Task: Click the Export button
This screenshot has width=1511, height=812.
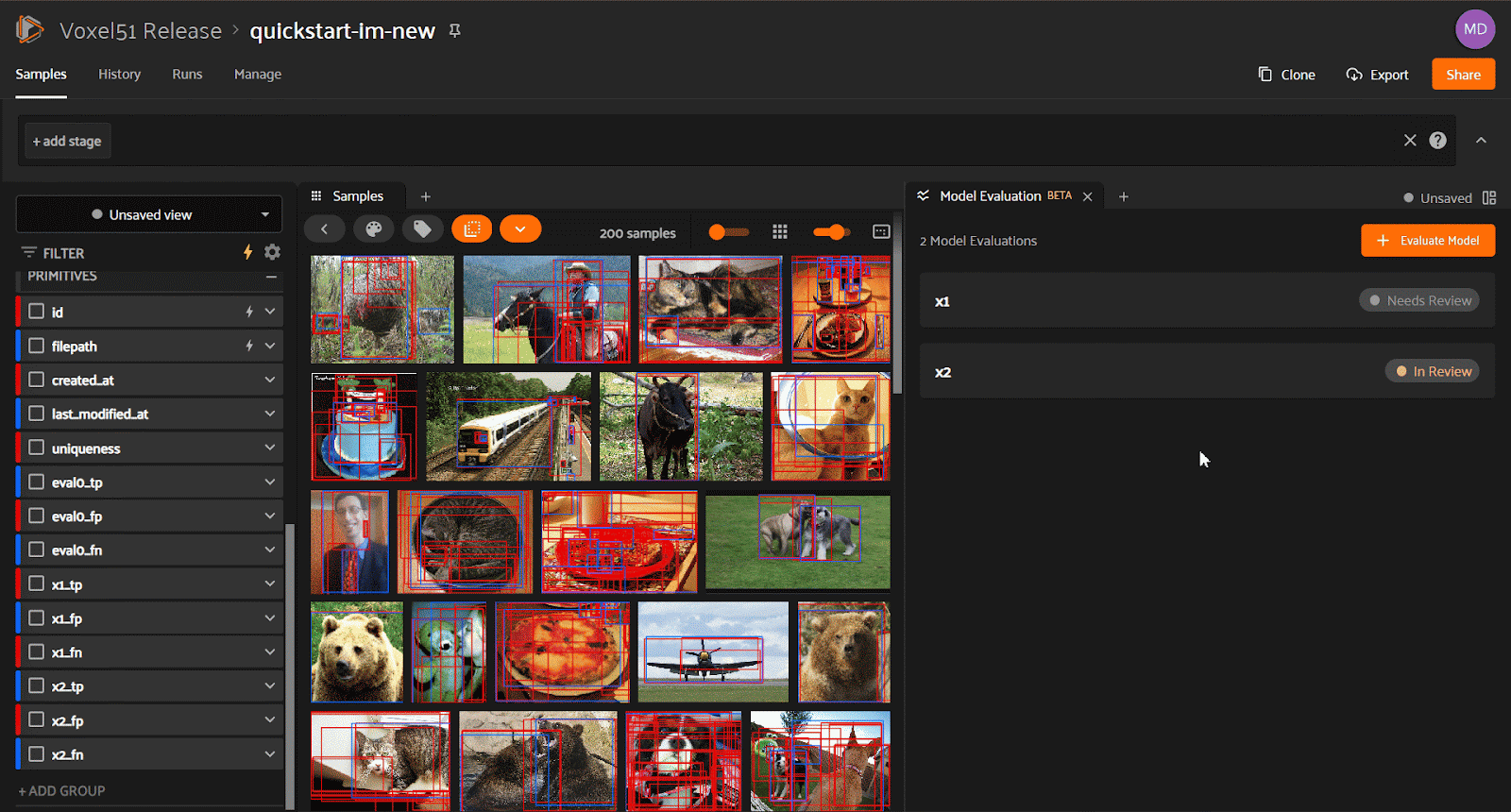Action: tap(1377, 75)
